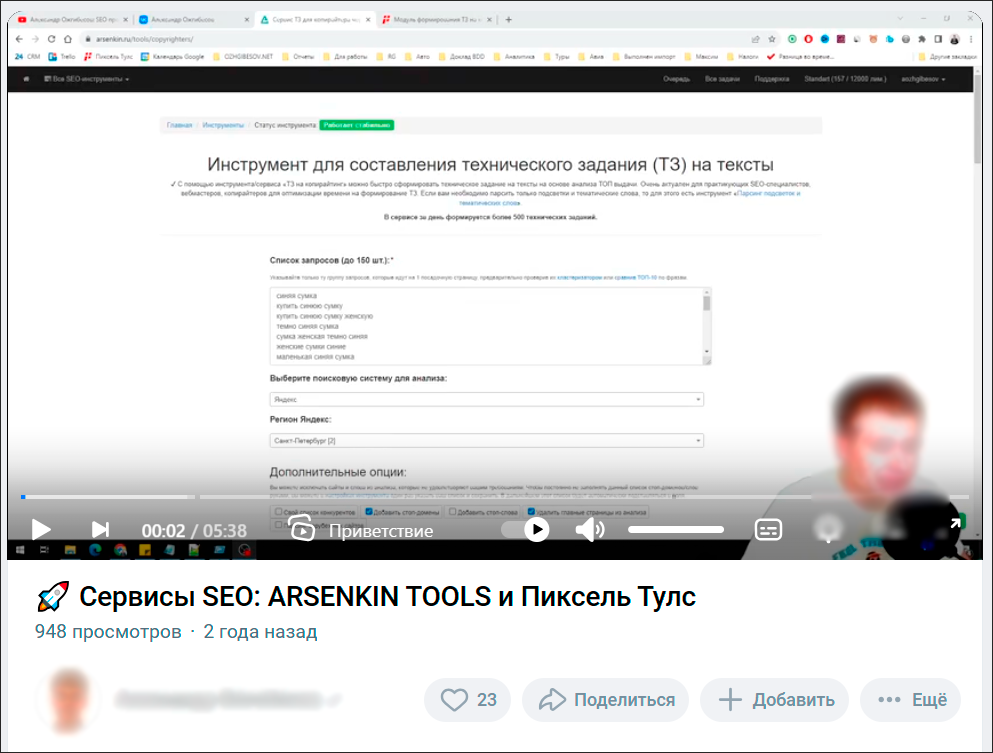Open the Поддержка menu item
Image resolution: width=993 pixels, height=753 pixels.
pos(771,79)
